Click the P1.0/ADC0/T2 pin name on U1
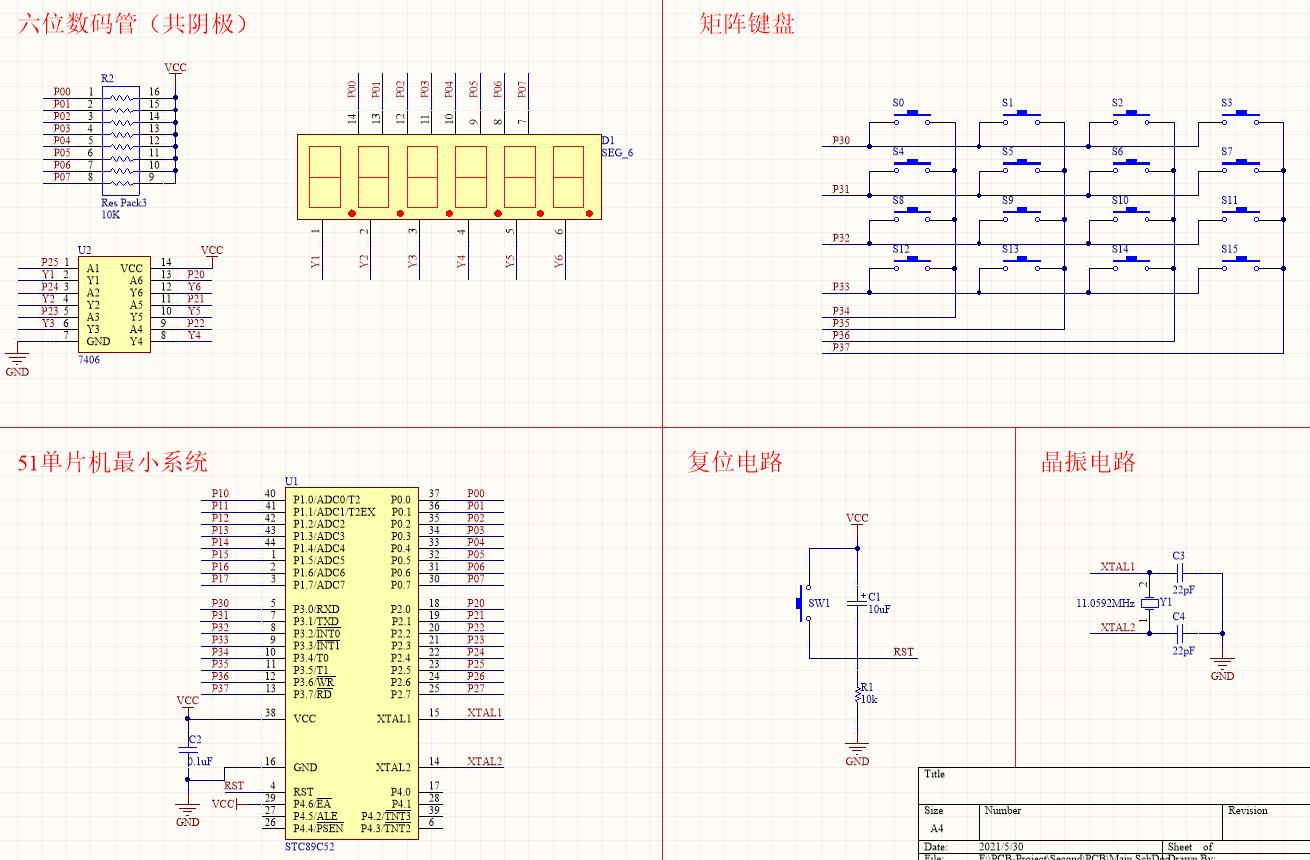 pyautogui.click(x=327, y=499)
